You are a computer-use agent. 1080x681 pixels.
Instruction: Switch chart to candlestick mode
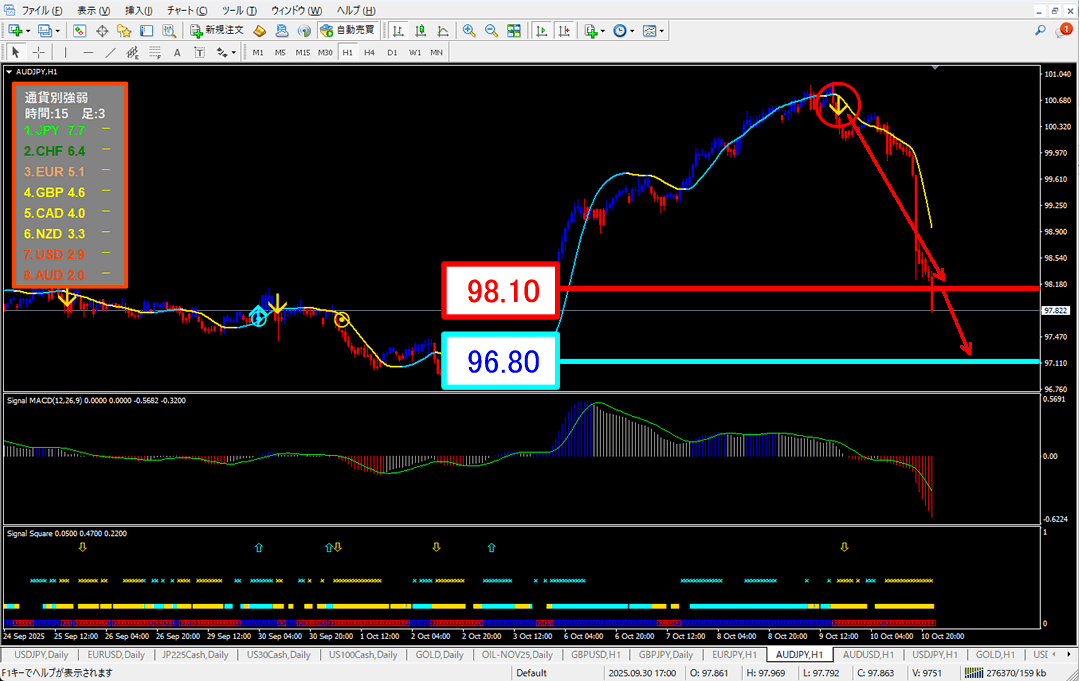click(x=421, y=30)
